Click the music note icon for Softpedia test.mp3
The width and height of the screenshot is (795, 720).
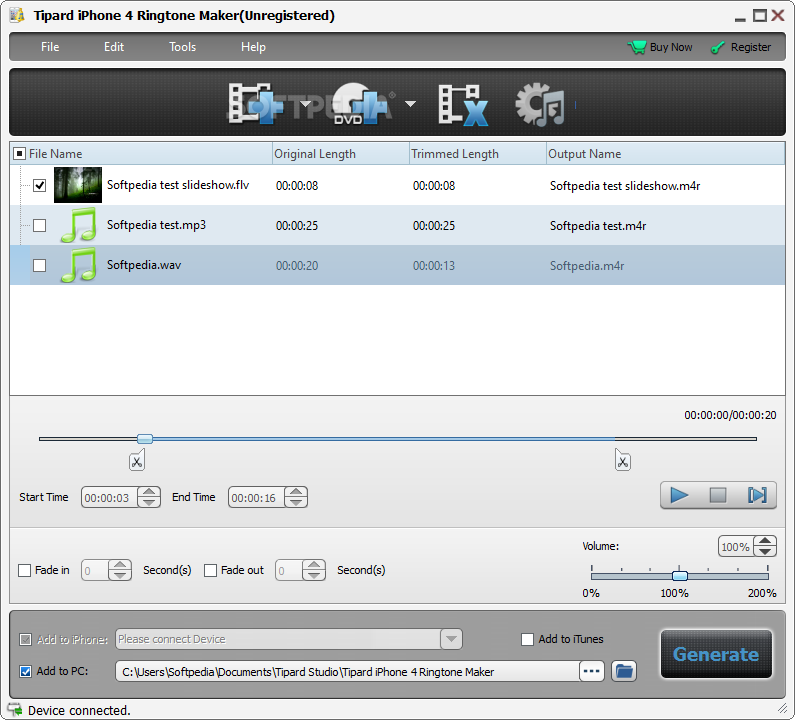[x=78, y=225]
